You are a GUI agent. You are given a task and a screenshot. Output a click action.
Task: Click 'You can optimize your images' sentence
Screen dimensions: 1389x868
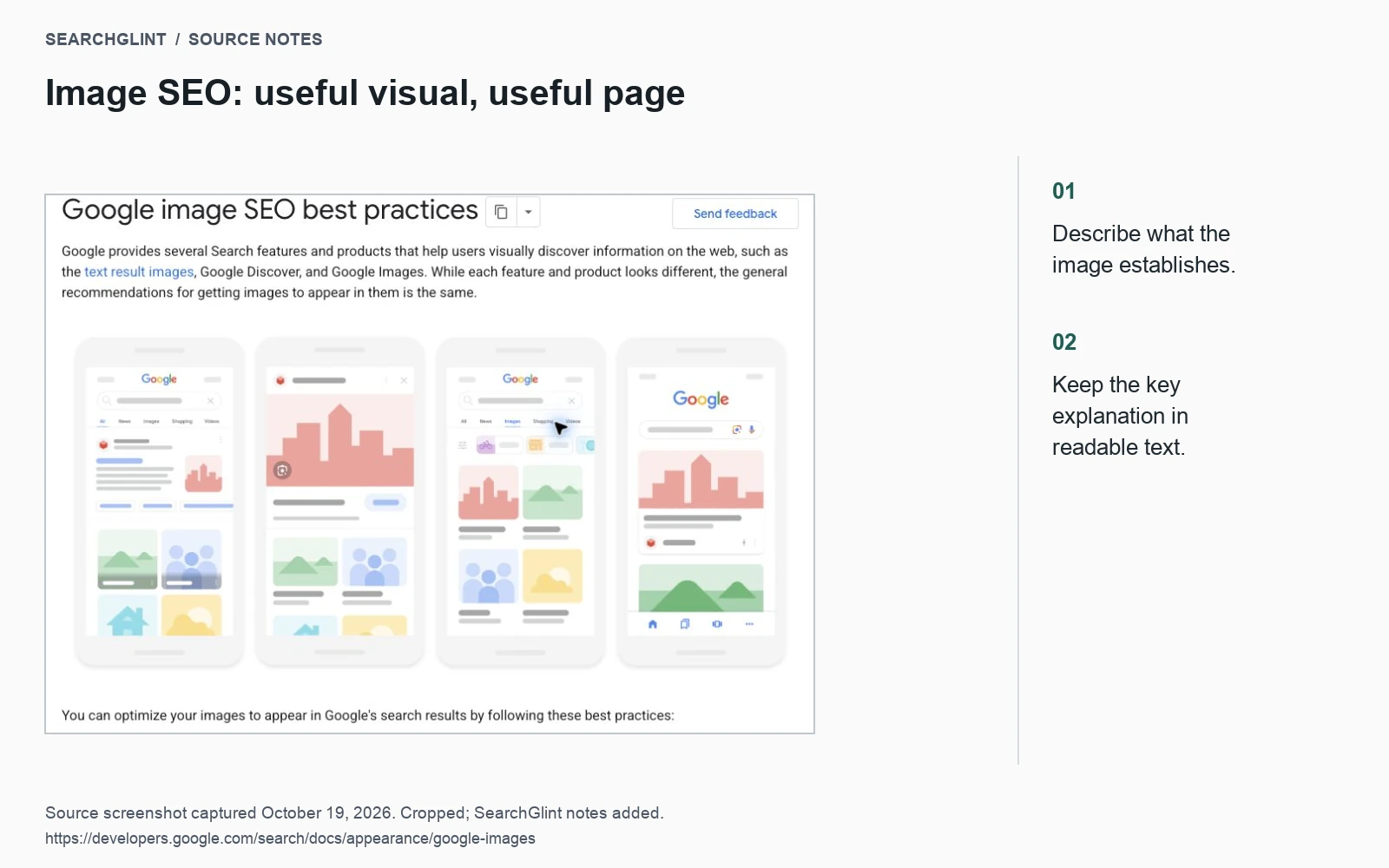pyautogui.click(x=367, y=715)
